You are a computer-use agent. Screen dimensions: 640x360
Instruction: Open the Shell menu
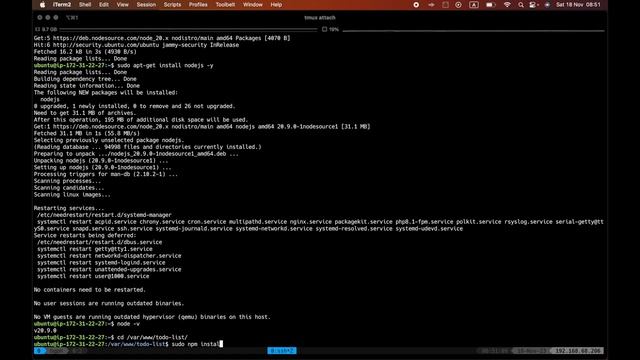(85, 5)
